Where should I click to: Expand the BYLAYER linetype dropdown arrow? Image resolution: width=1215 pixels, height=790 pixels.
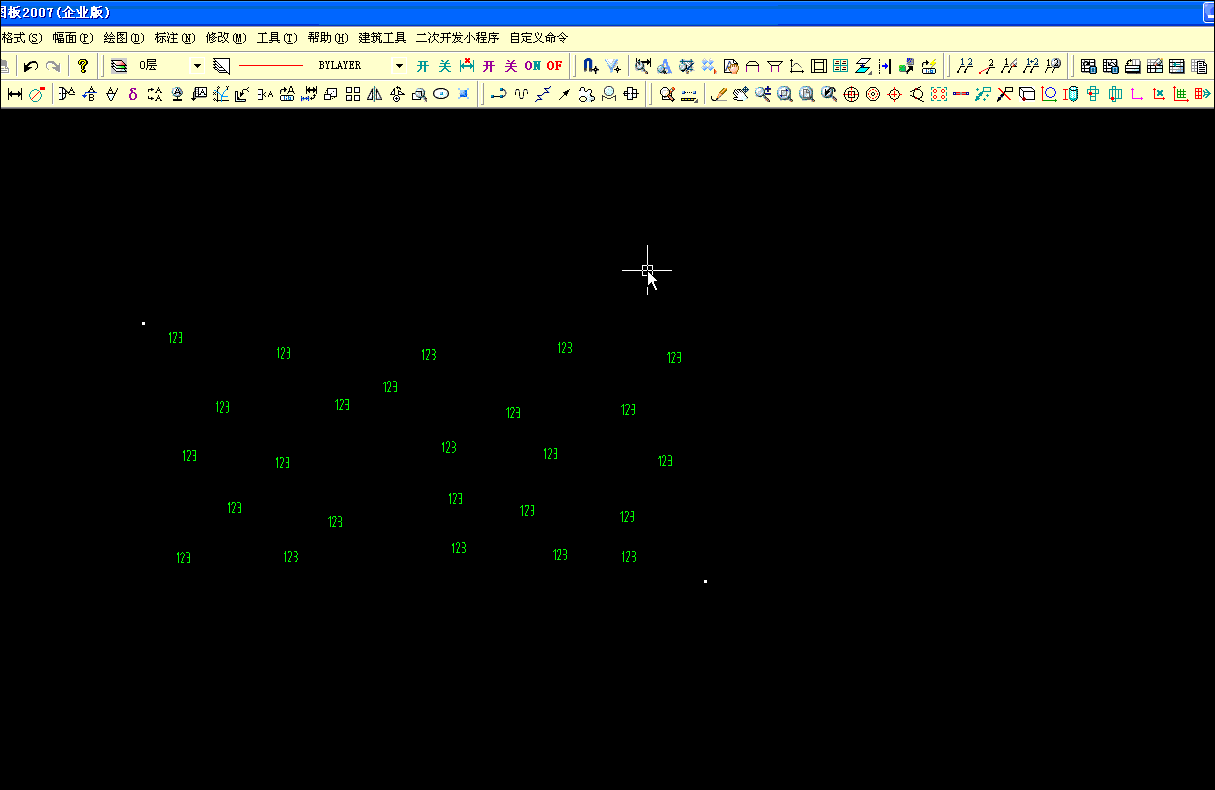click(399, 66)
